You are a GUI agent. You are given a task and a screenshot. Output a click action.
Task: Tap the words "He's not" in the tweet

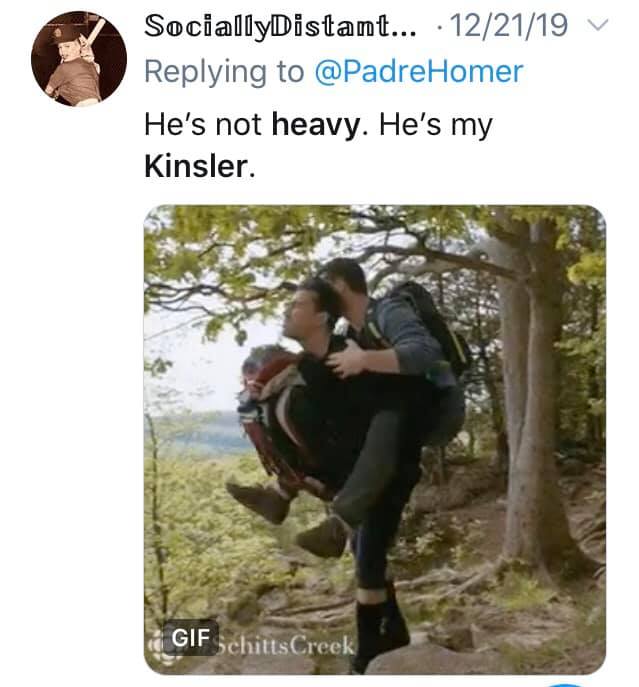204,125
